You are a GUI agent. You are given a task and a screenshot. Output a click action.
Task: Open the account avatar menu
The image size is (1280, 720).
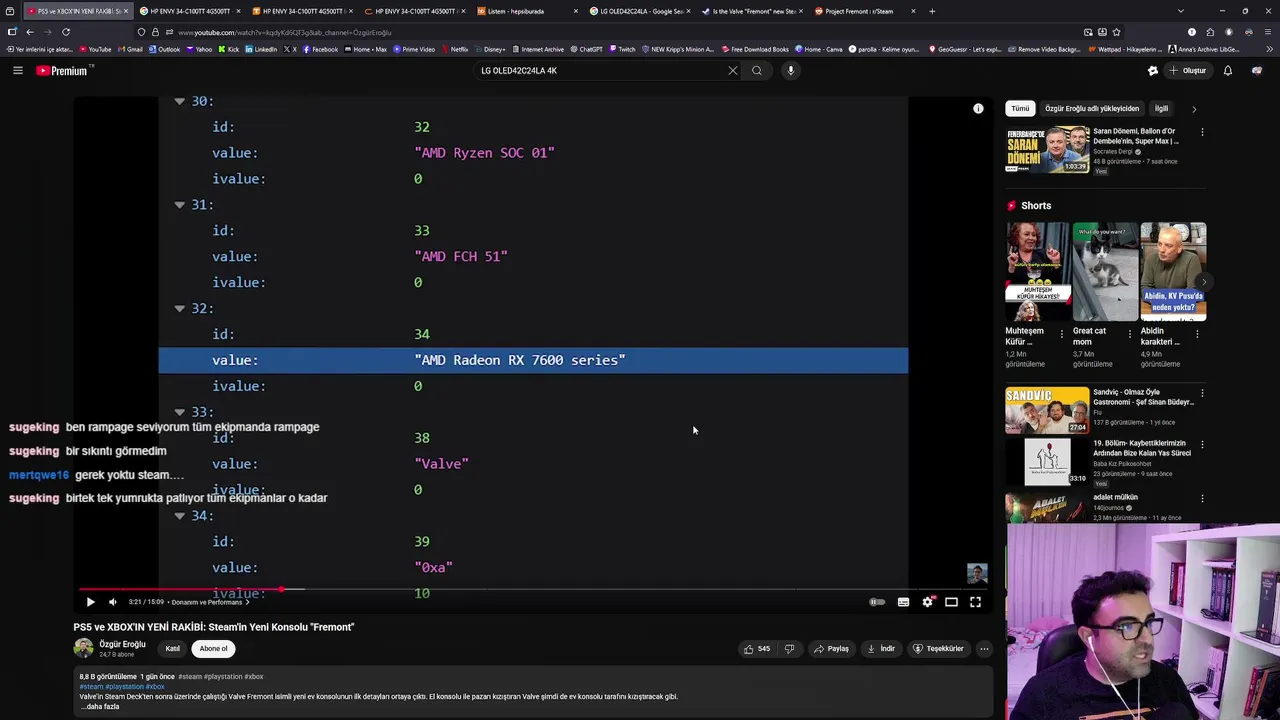click(x=1257, y=70)
